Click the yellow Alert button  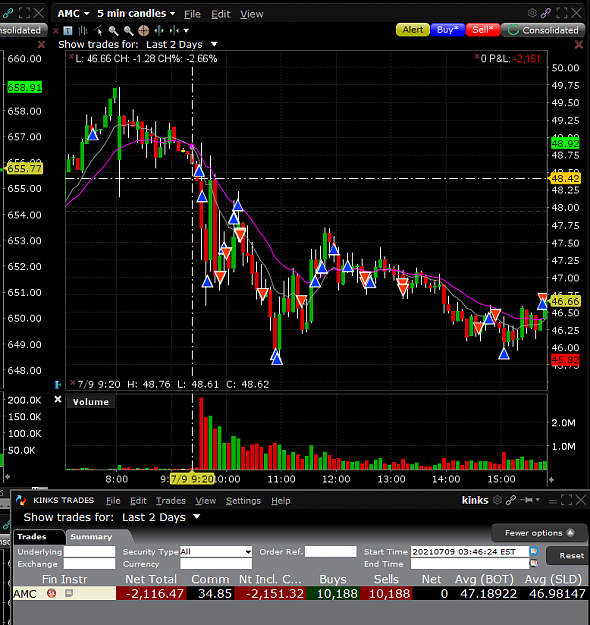click(413, 30)
